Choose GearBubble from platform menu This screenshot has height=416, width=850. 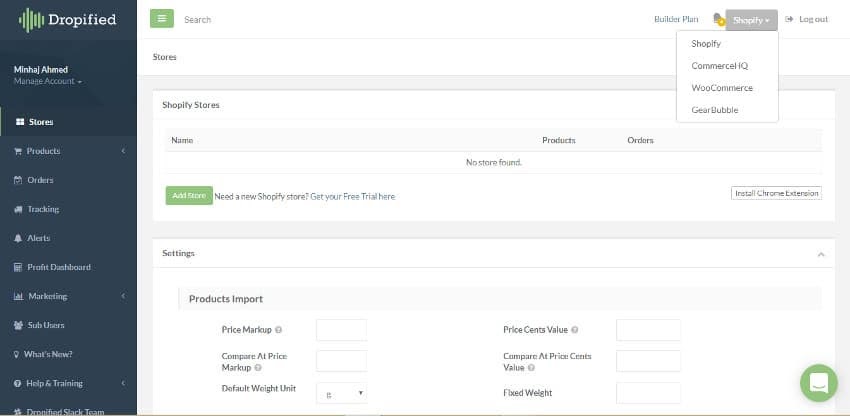point(714,110)
